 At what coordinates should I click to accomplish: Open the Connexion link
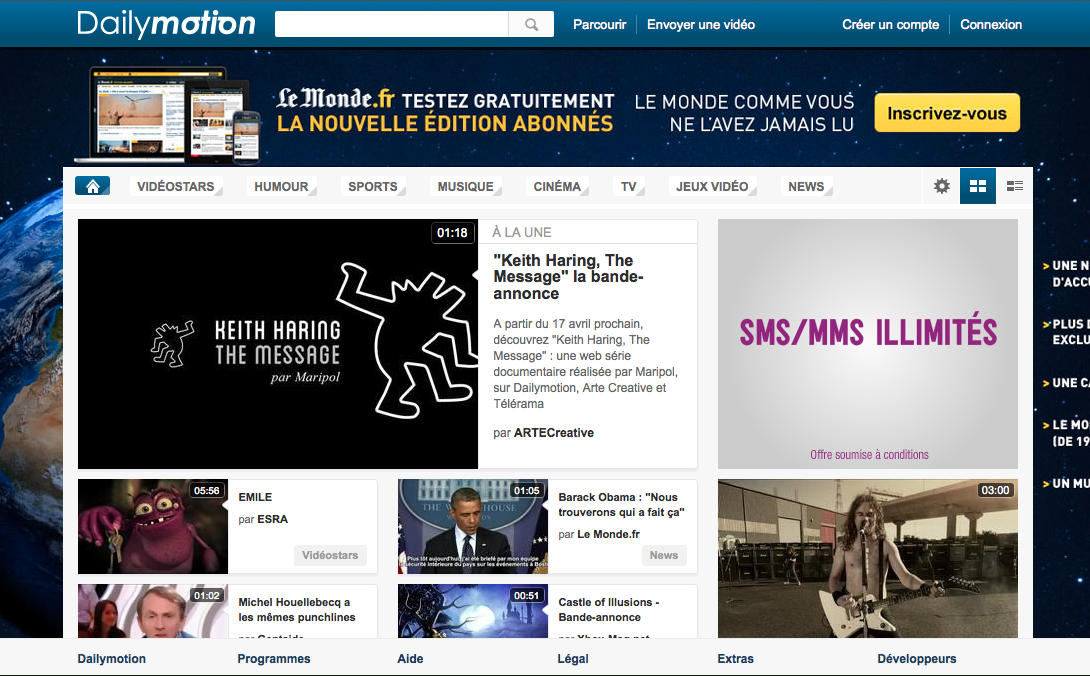tap(991, 24)
